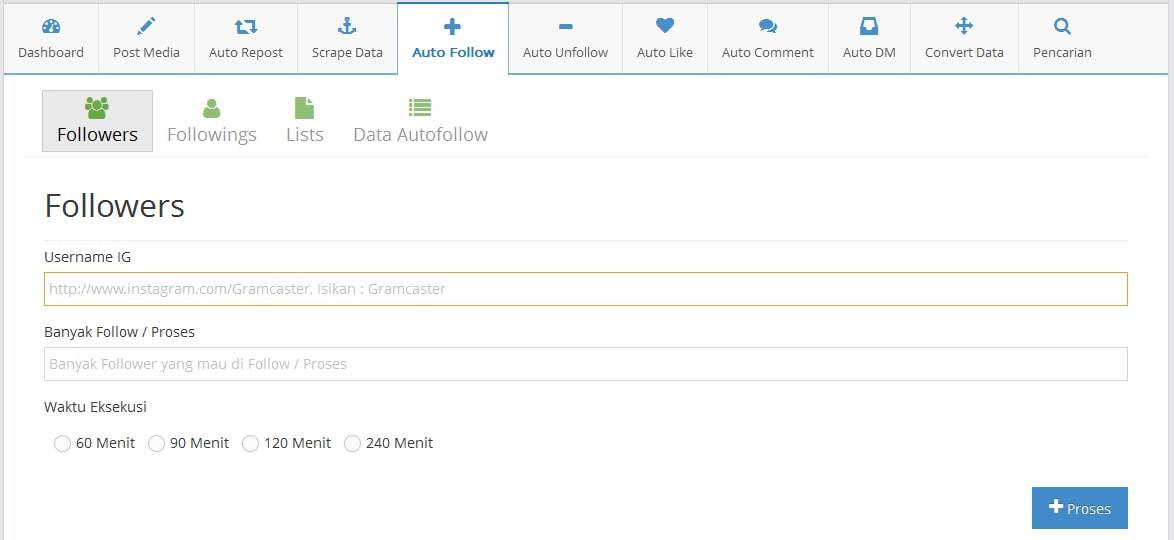Focus the Username IG input field
Image resolution: width=1174 pixels, height=540 pixels.
pyautogui.click(x=586, y=288)
